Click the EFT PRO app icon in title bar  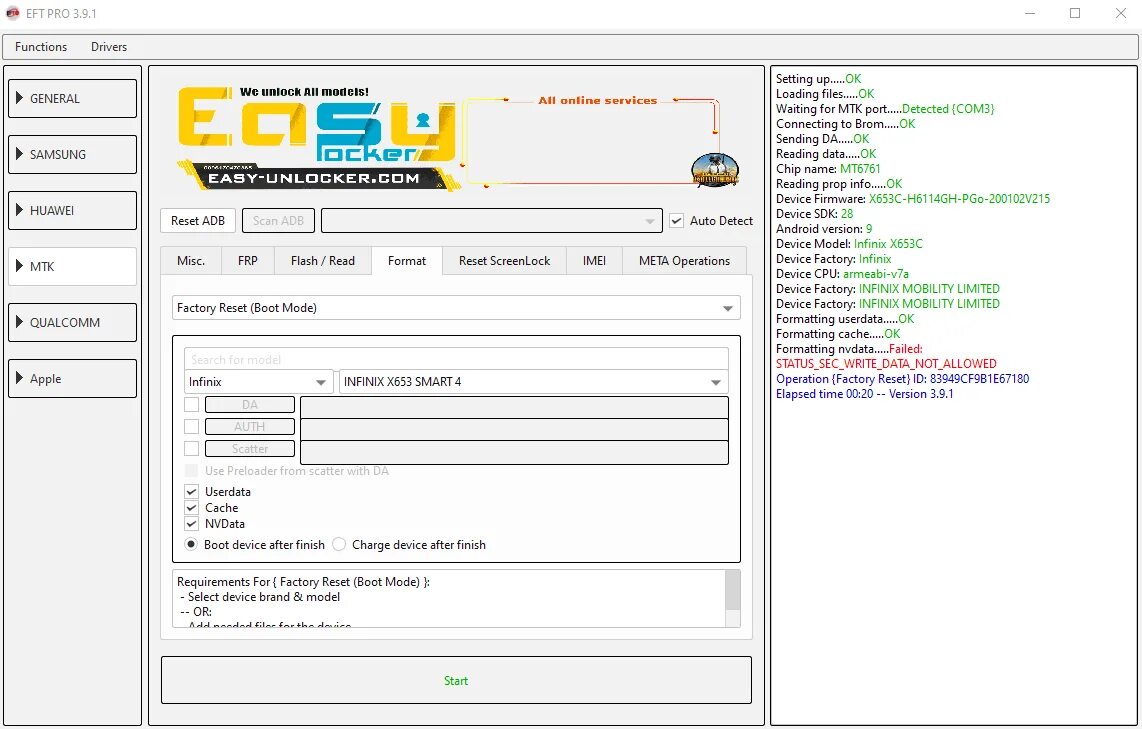(x=12, y=13)
